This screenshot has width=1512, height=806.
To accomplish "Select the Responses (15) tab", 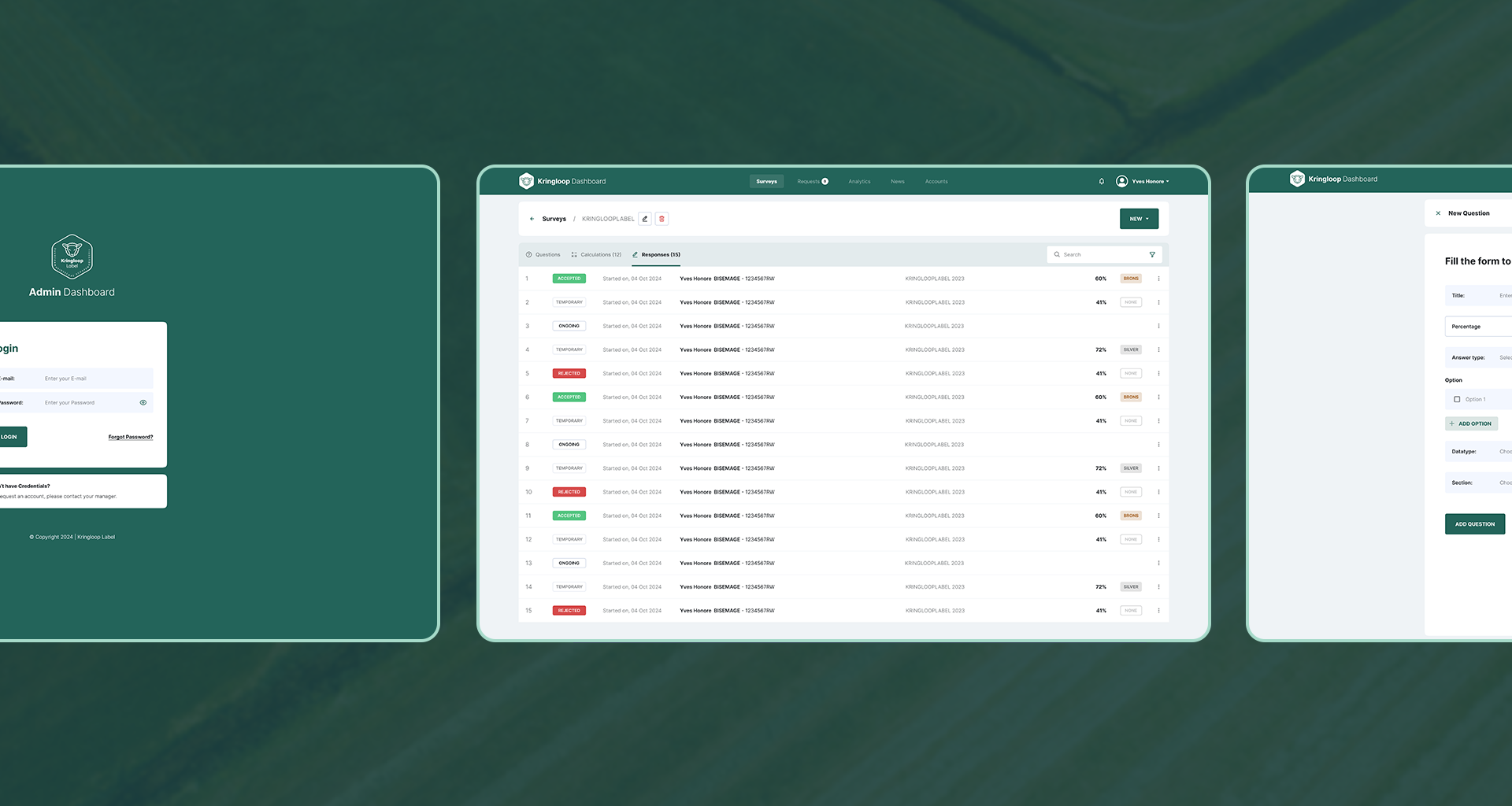I will click(656, 255).
